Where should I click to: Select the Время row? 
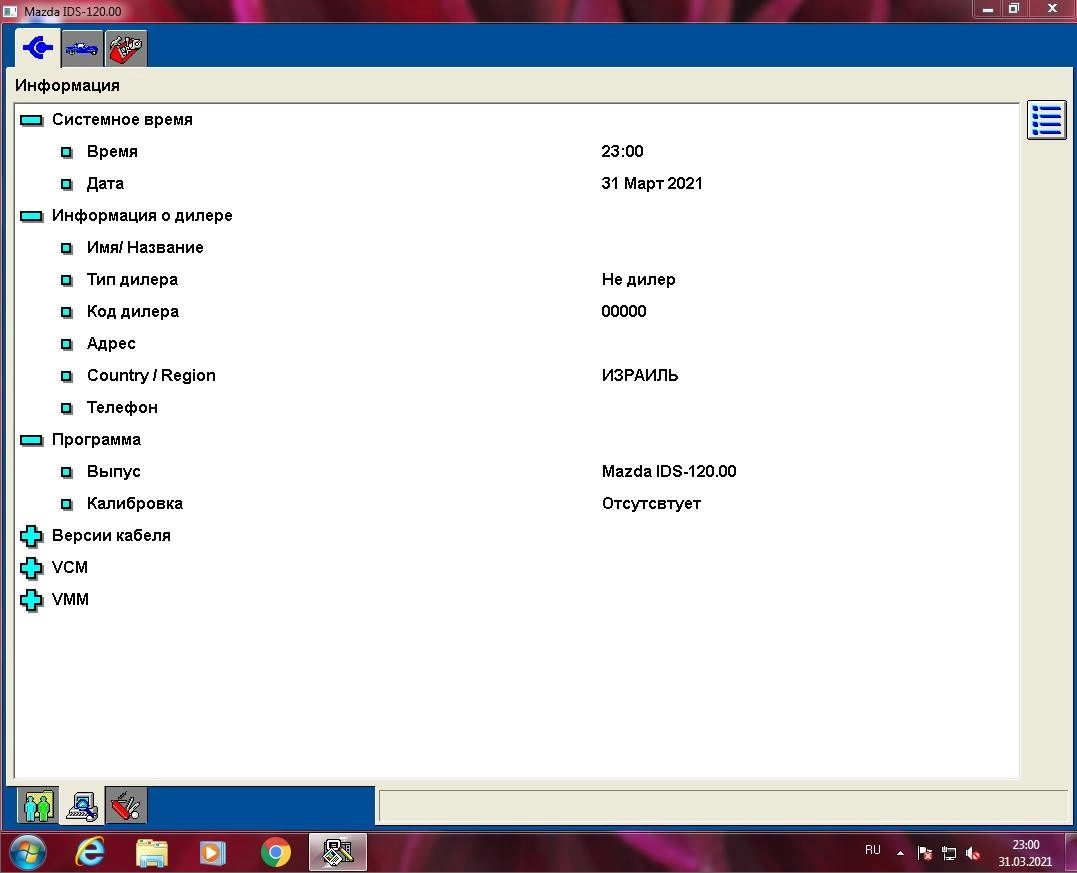515,152
